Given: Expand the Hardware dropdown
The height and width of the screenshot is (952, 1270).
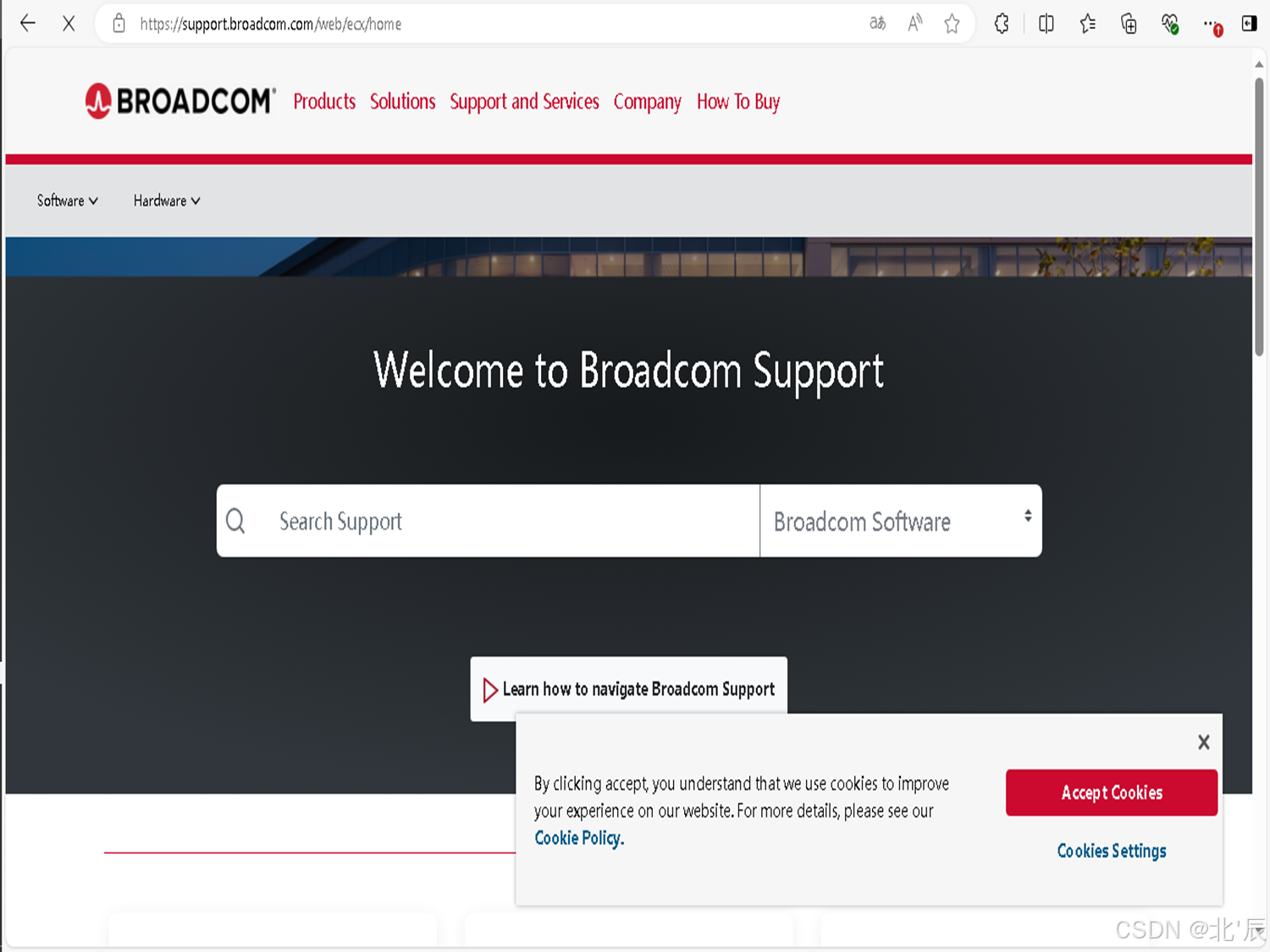Looking at the screenshot, I should [167, 201].
